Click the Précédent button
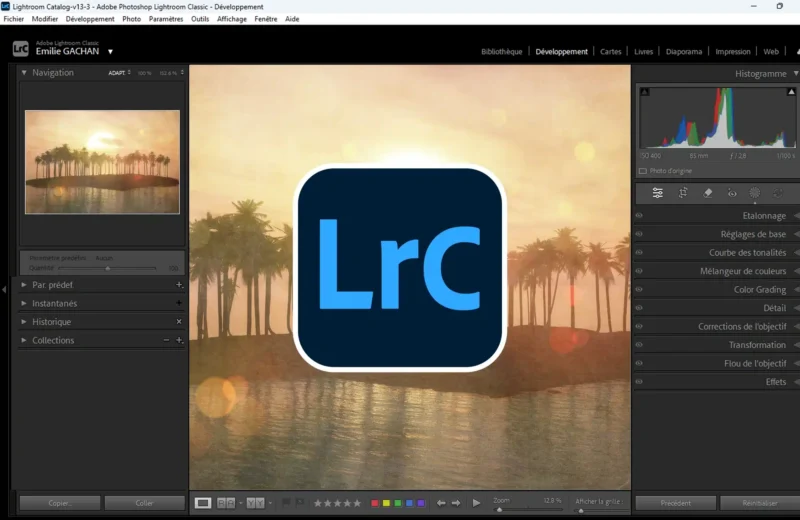Viewport: 800px width, 520px height. [676, 503]
